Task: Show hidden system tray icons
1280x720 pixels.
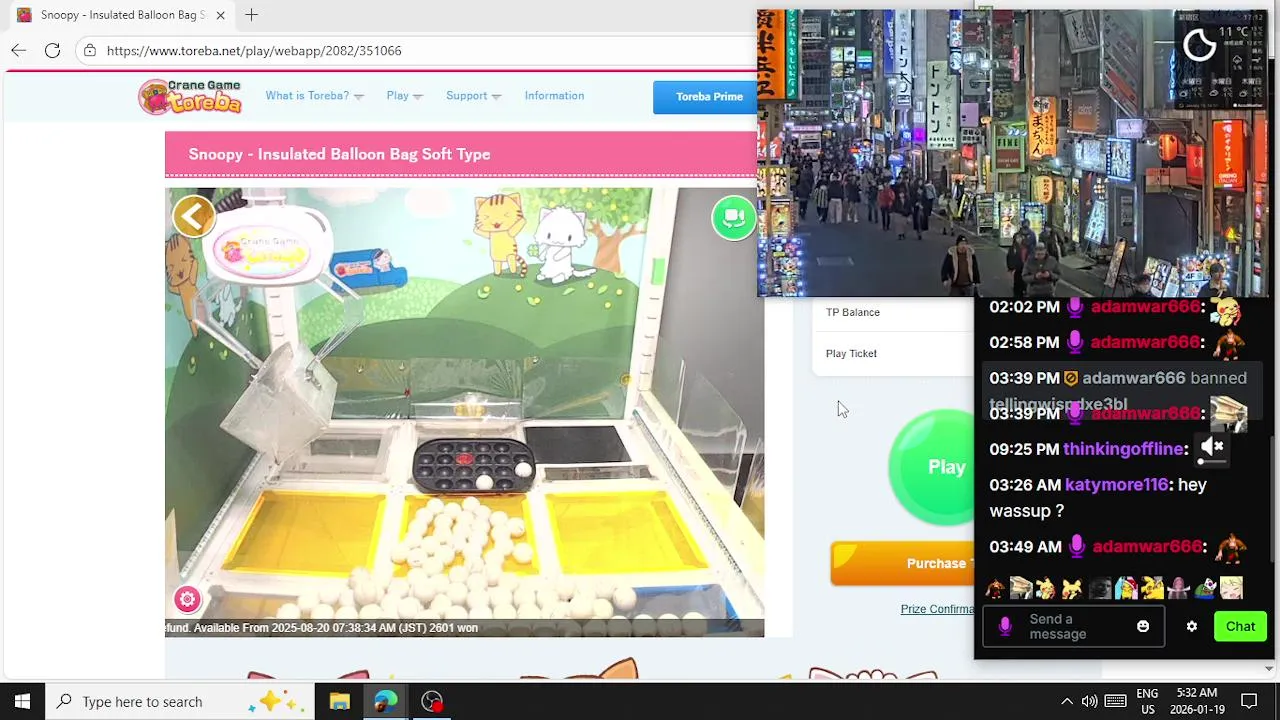Action: pos(1066,701)
